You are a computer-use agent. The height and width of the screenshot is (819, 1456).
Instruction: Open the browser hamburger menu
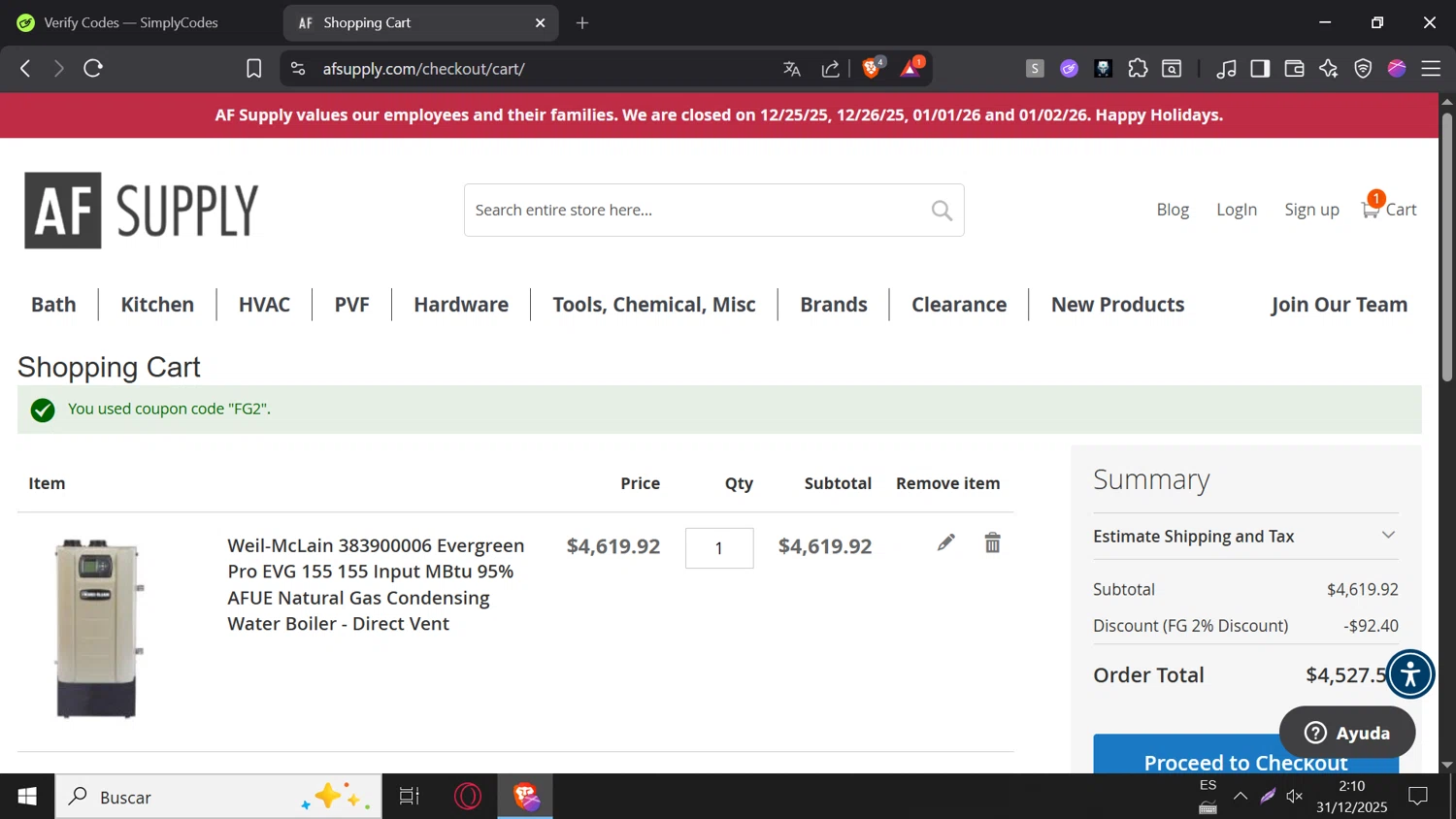(x=1431, y=69)
